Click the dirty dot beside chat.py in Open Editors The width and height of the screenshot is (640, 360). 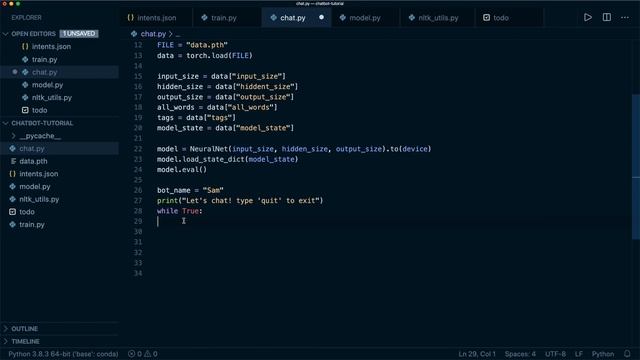15,72
